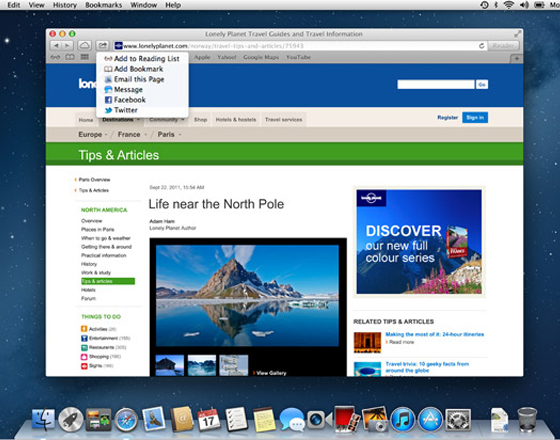
Task: Launch iTunes music note icon
Action: 402,419
